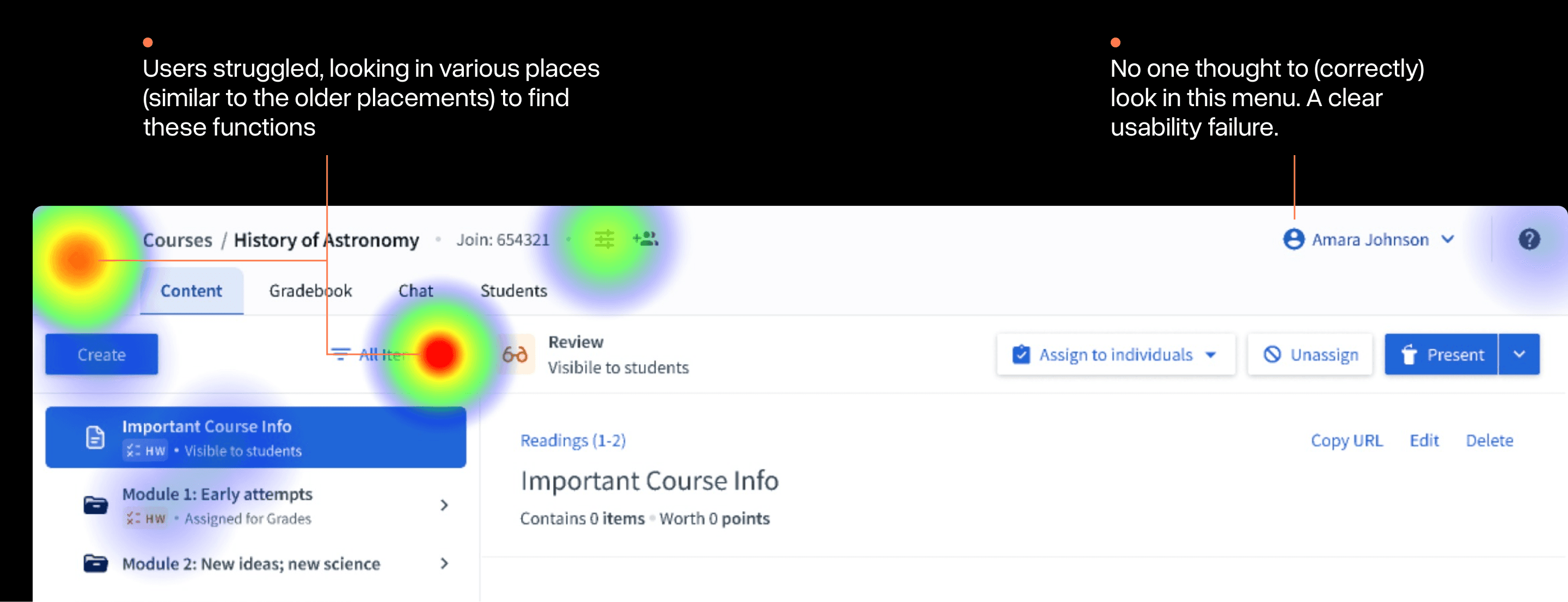Viewport: 1568px width, 602px height.
Task: Click the glasses Review icon
Action: pyautogui.click(x=516, y=354)
